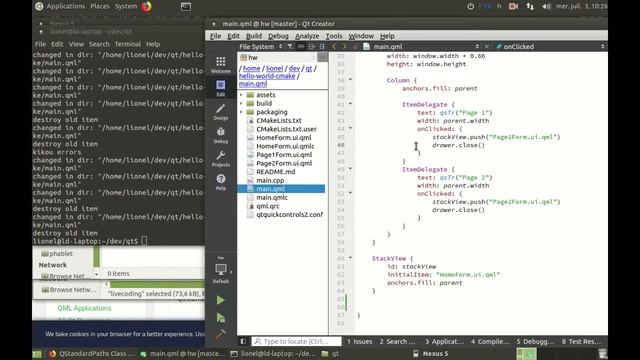Click filter tree icon in File System pane
Screen dimensions: 640x360
click(290, 47)
